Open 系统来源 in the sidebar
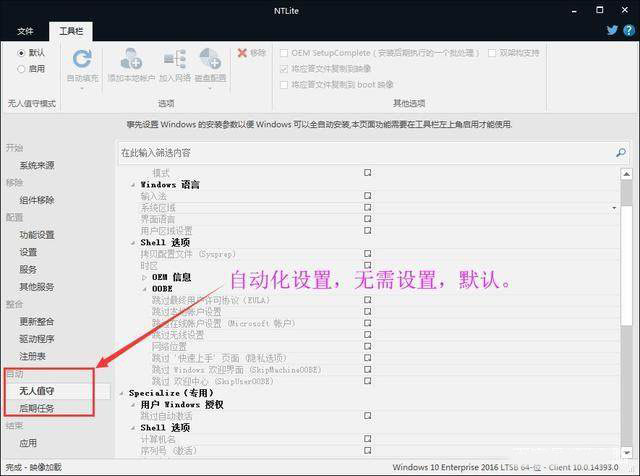This screenshot has width=640, height=476. [x=37, y=165]
